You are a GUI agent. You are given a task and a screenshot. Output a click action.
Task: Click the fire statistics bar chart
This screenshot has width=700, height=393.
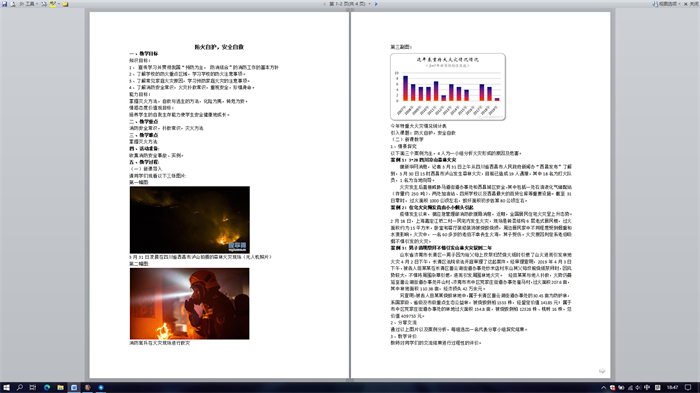click(x=448, y=87)
